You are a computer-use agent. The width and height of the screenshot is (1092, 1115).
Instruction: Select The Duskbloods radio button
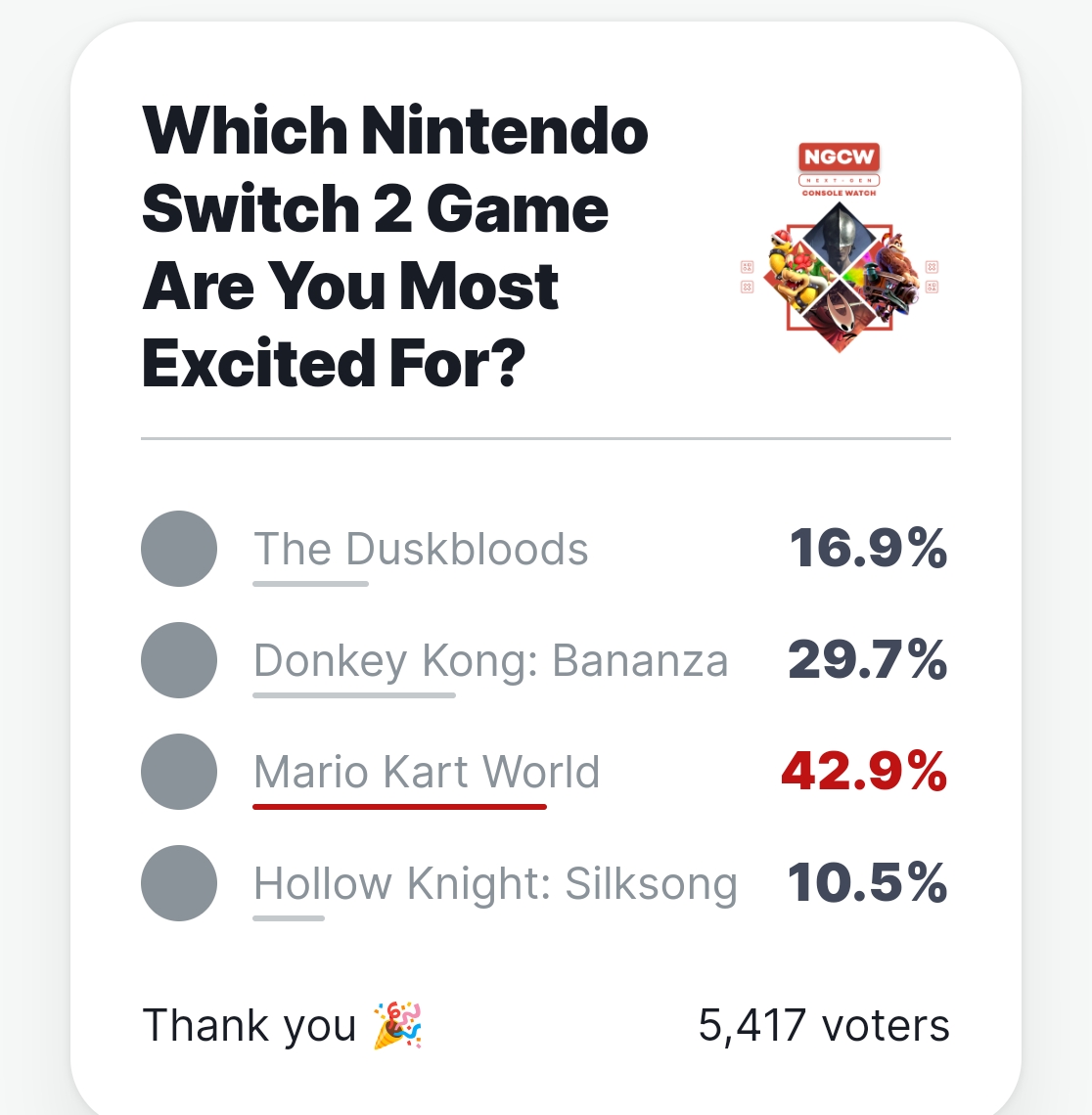[x=179, y=549]
